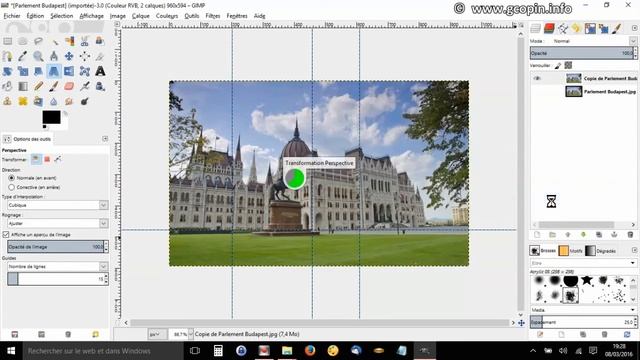Select the Ink tool
Screen dimensions: 640x360
(100, 86)
